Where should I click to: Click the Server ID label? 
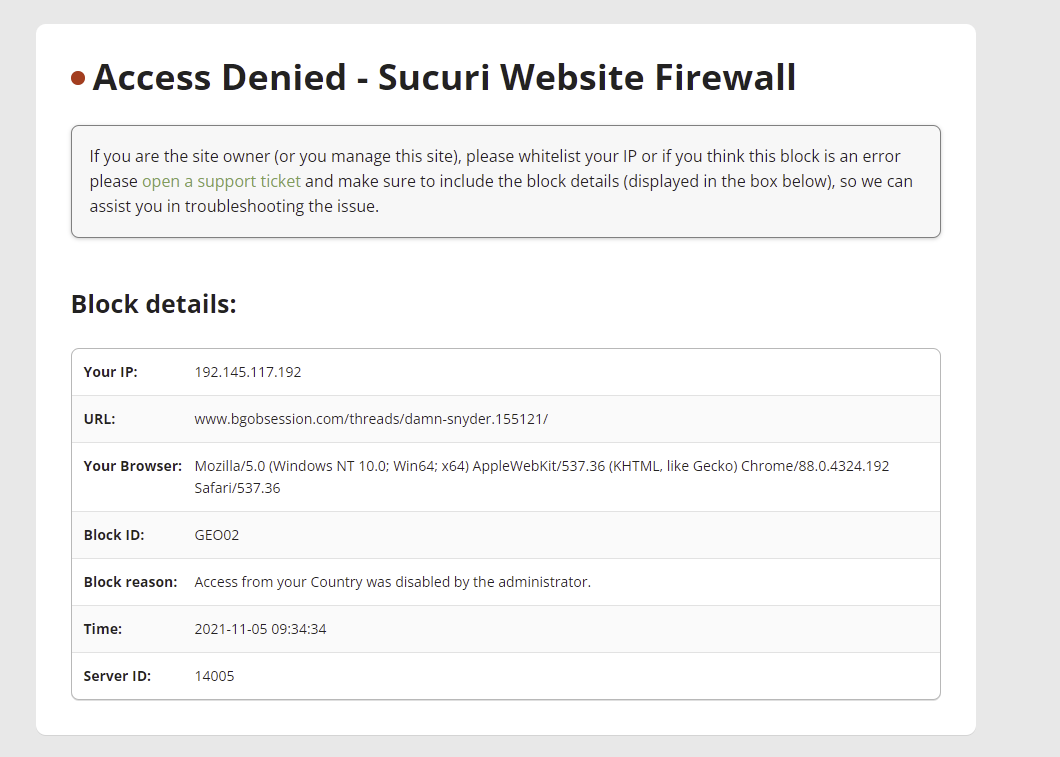(x=118, y=676)
